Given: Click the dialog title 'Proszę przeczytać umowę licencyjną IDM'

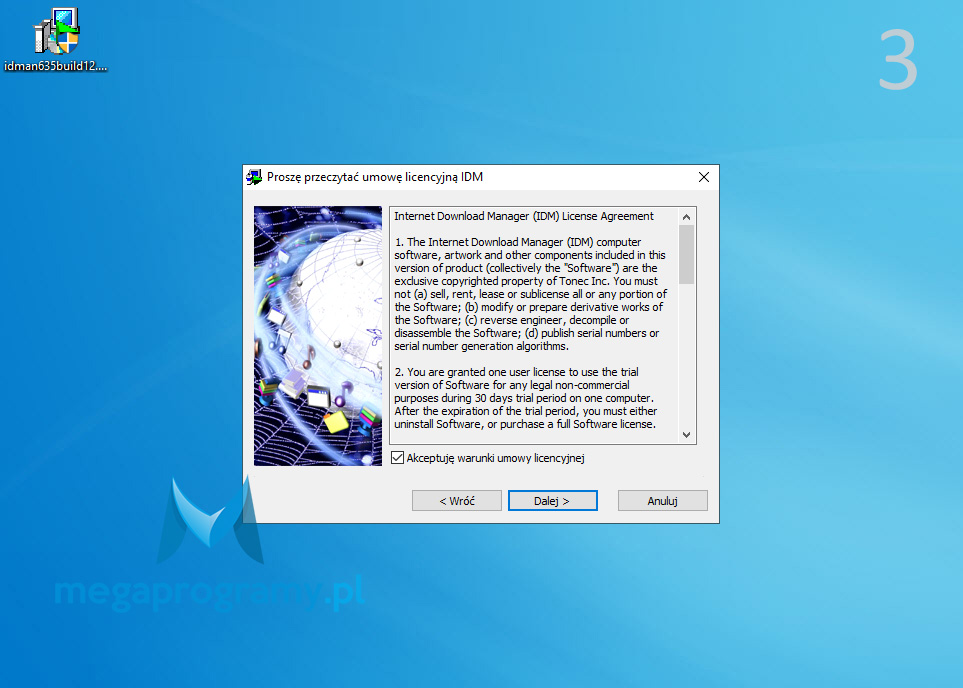Looking at the screenshot, I should 375,177.
